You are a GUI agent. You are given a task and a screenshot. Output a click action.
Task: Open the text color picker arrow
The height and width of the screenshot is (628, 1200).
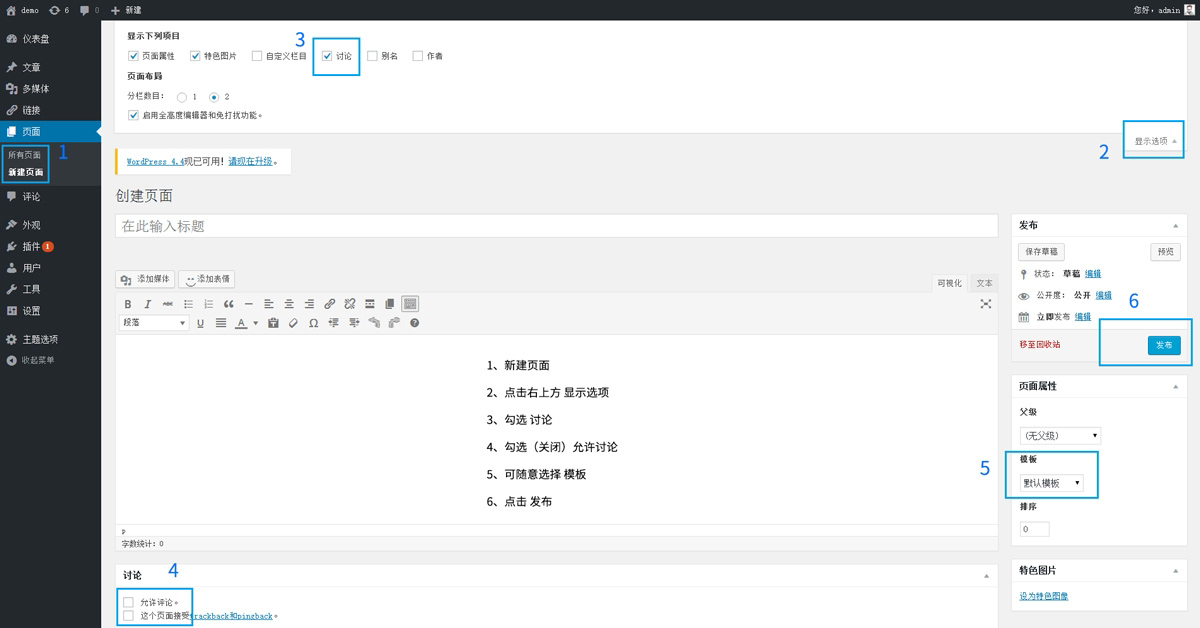click(255, 323)
